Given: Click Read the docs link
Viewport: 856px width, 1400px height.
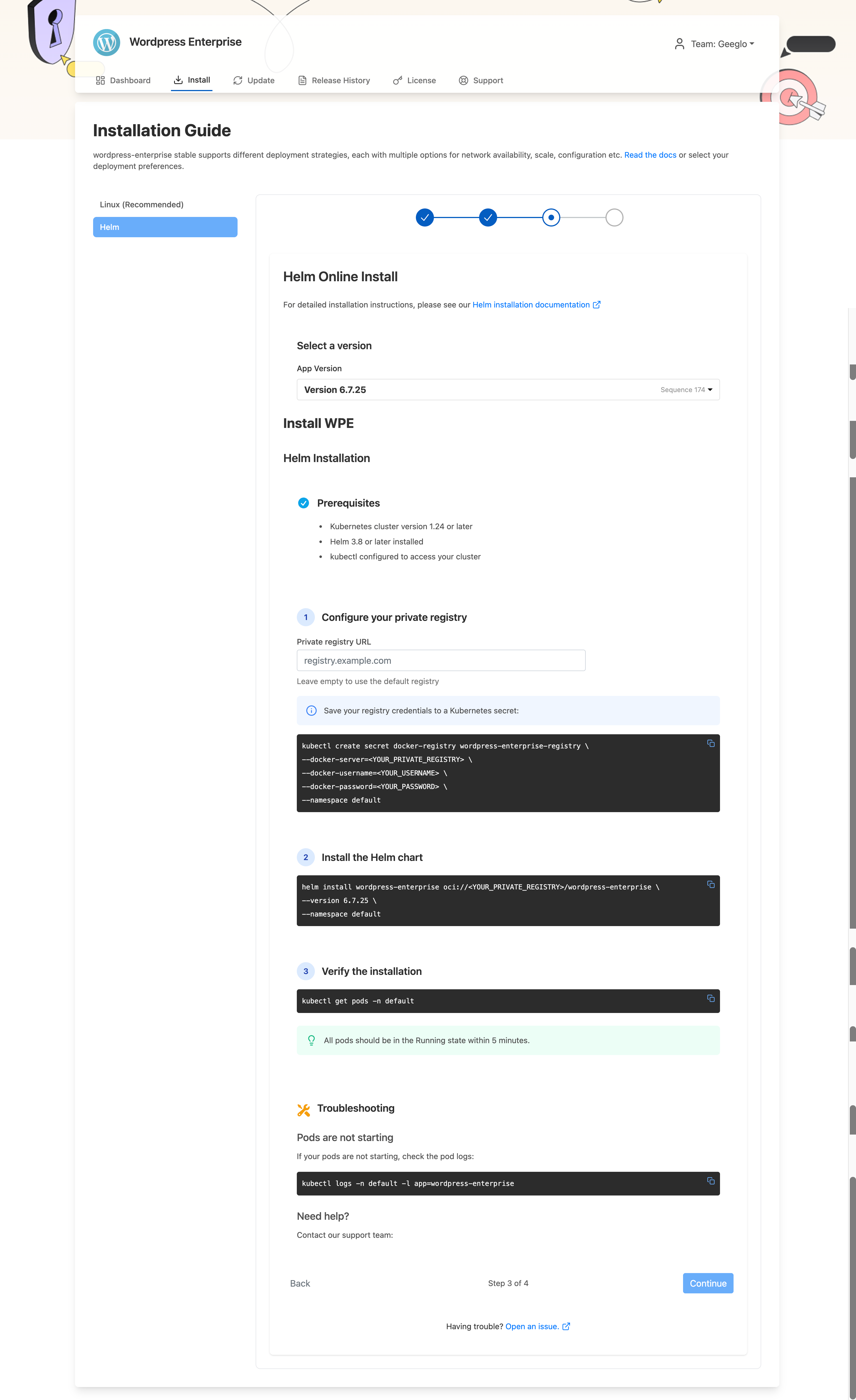Looking at the screenshot, I should [x=650, y=155].
